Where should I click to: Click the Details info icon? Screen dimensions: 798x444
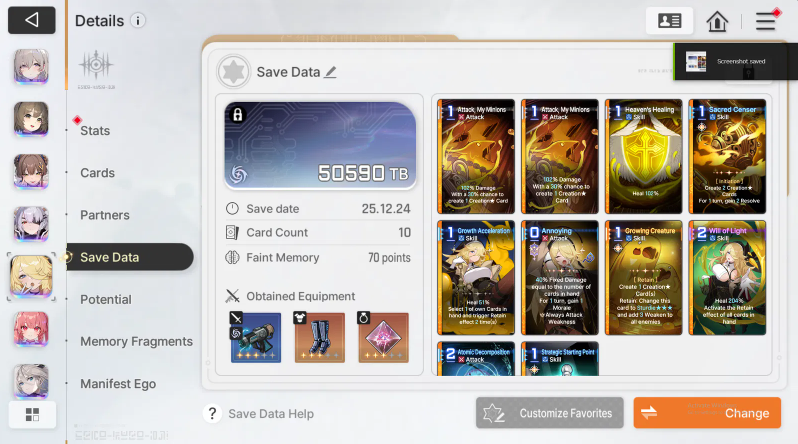(137, 20)
